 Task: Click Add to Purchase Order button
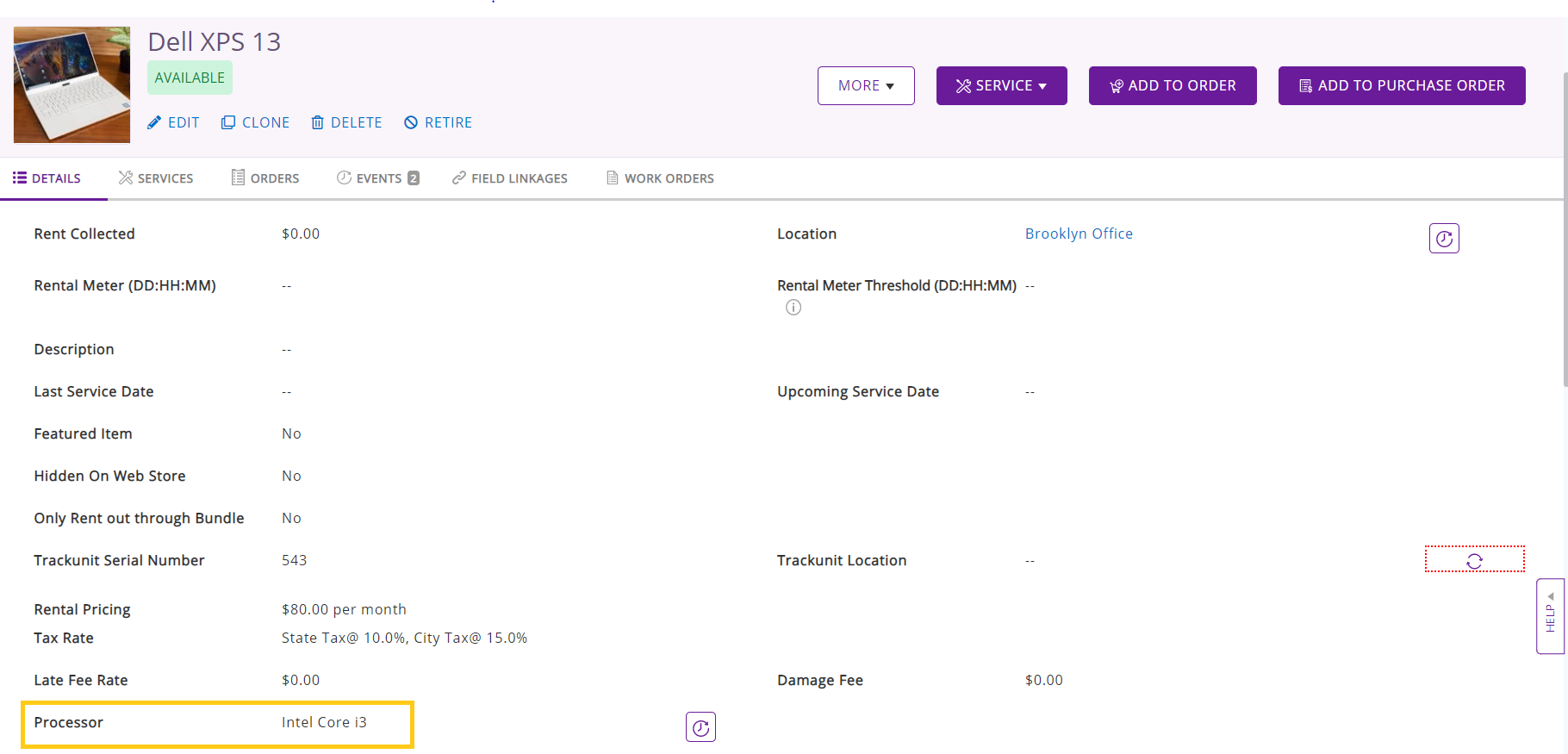[x=1402, y=85]
